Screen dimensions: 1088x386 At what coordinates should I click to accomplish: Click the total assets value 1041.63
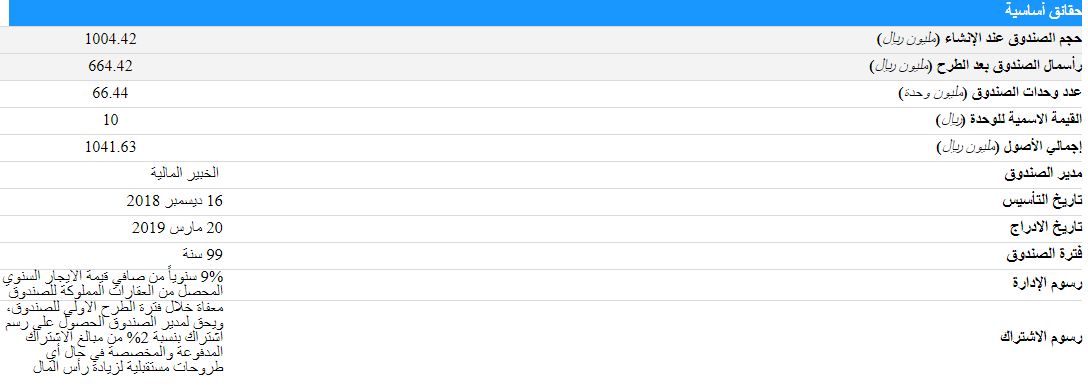110,147
